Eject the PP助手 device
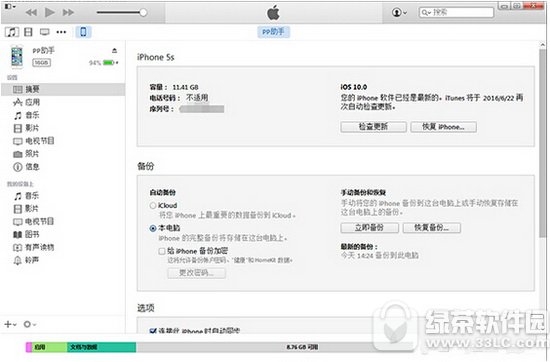Image resolution: width=550 pixels, height=362 pixels. (114, 51)
